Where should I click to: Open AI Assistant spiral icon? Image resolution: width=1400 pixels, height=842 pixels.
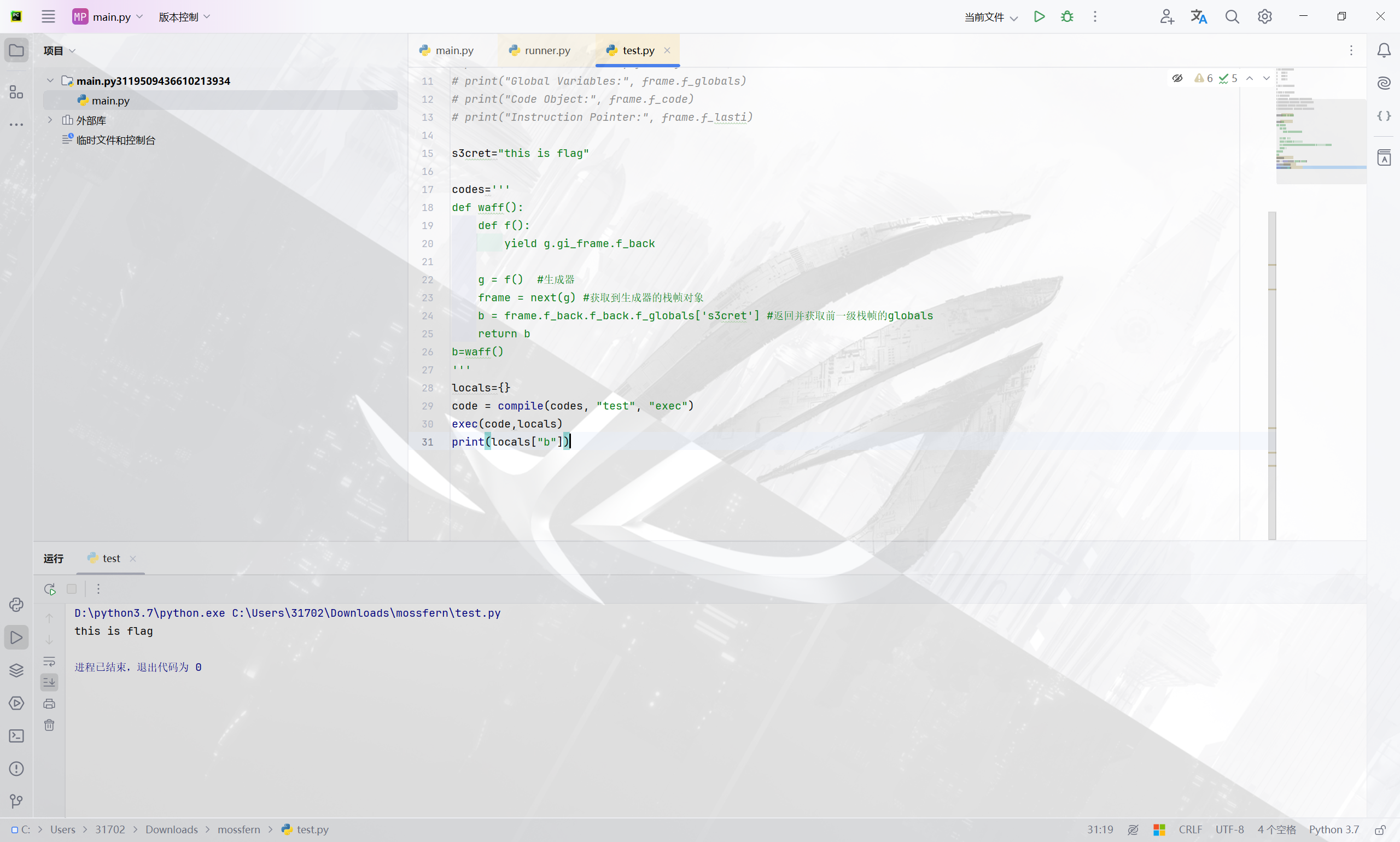click(x=1384, y=84)
